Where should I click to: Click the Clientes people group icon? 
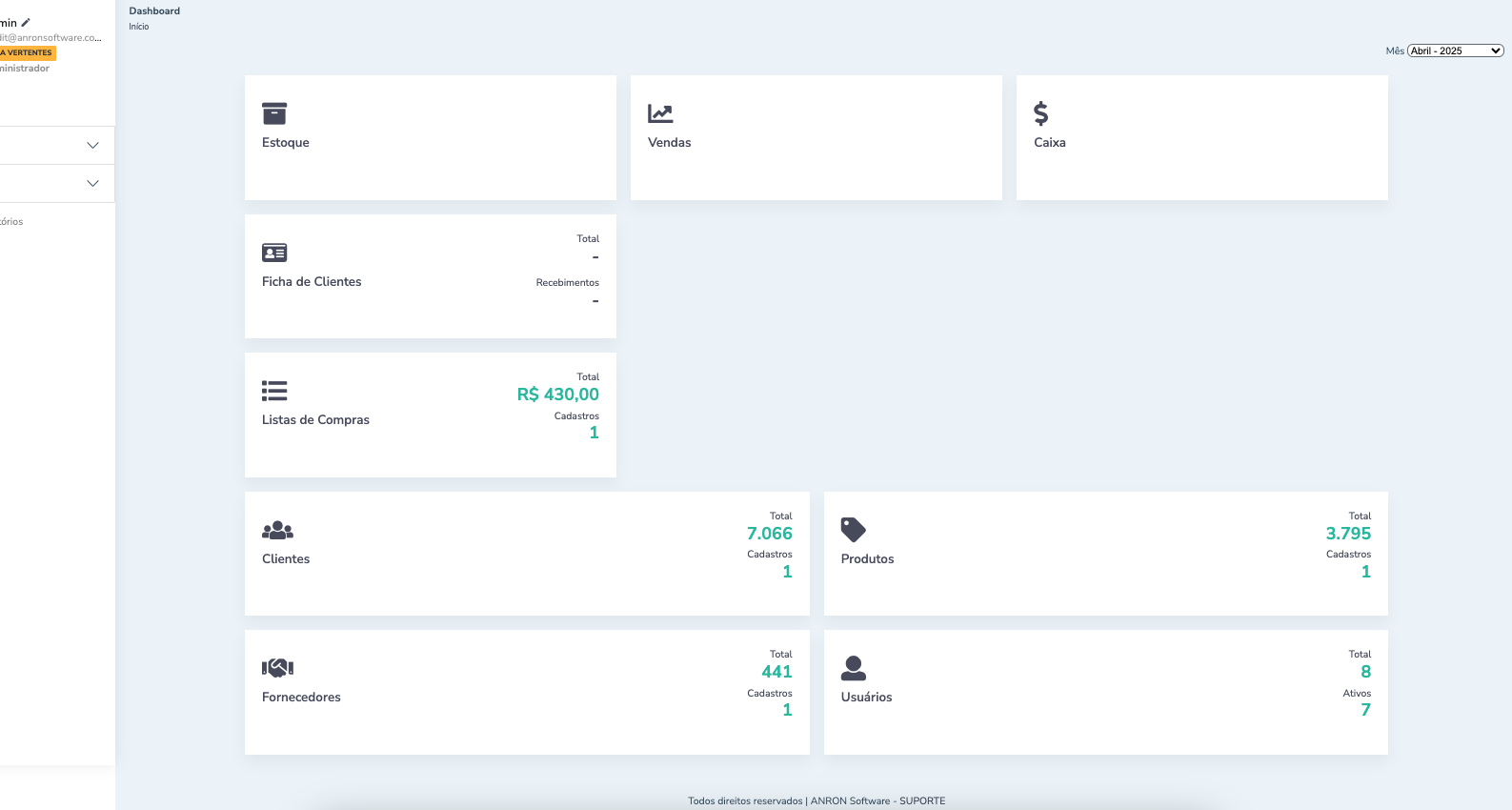point(277,530)
